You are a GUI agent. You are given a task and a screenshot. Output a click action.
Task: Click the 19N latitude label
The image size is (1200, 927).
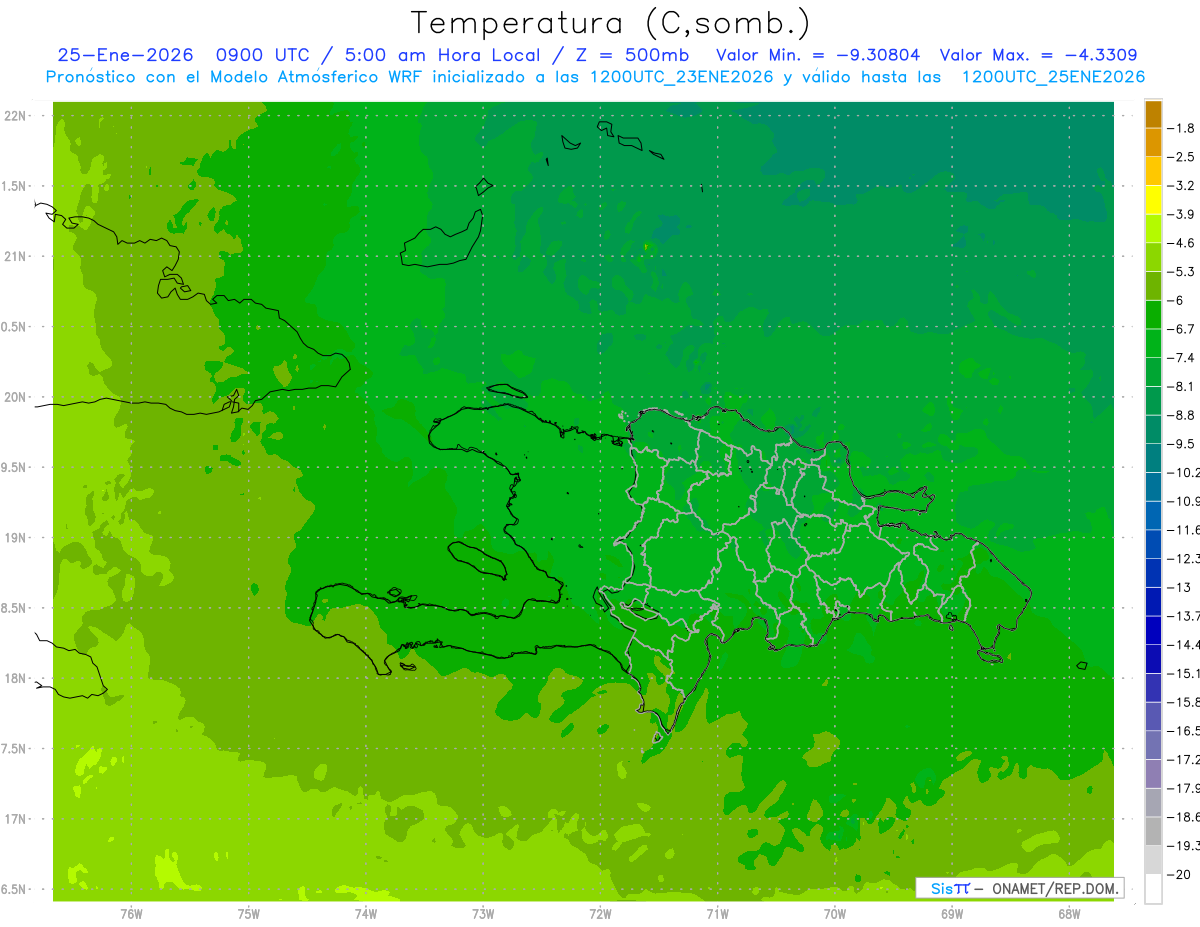point(16,538)
